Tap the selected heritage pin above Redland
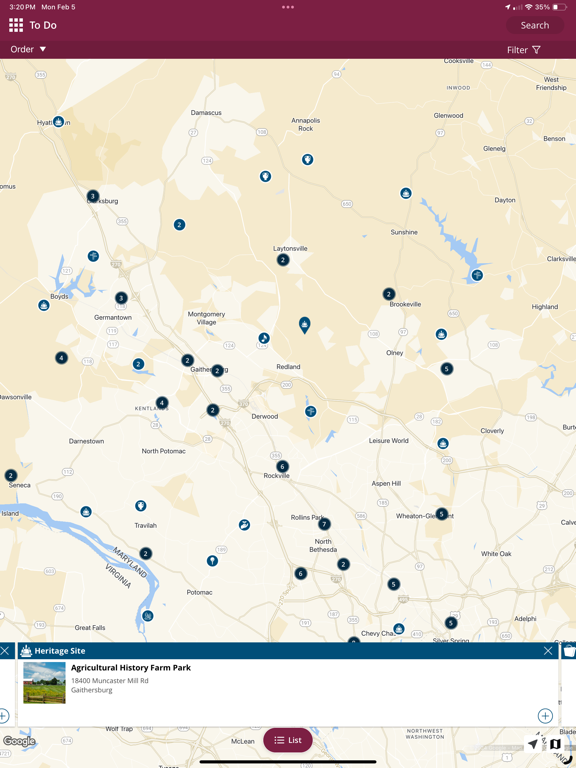The height and width of the screenshot is (768, 576). click(305, 325)
